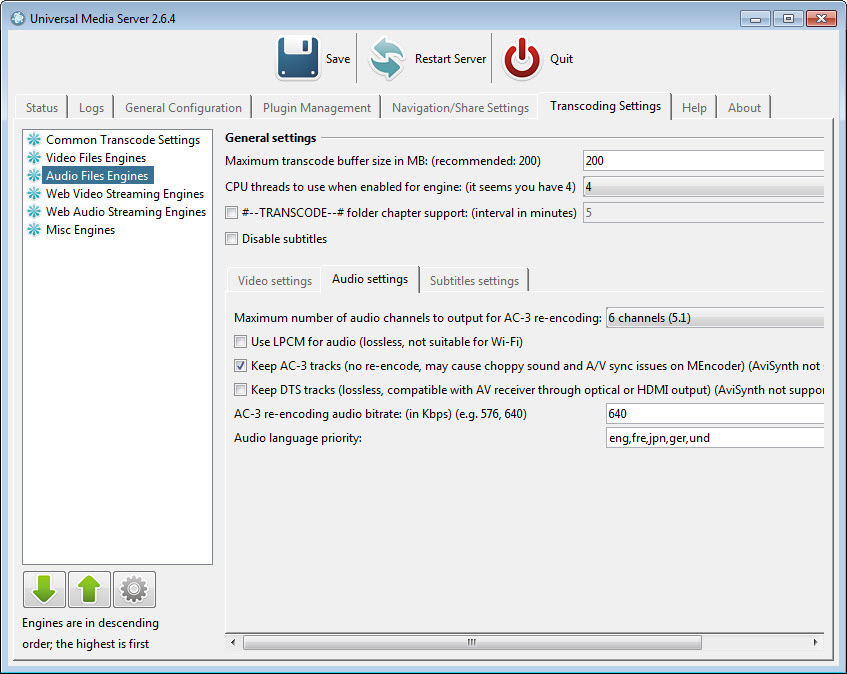Click the Quit label
847x674 pixels.
coord(561,58)
